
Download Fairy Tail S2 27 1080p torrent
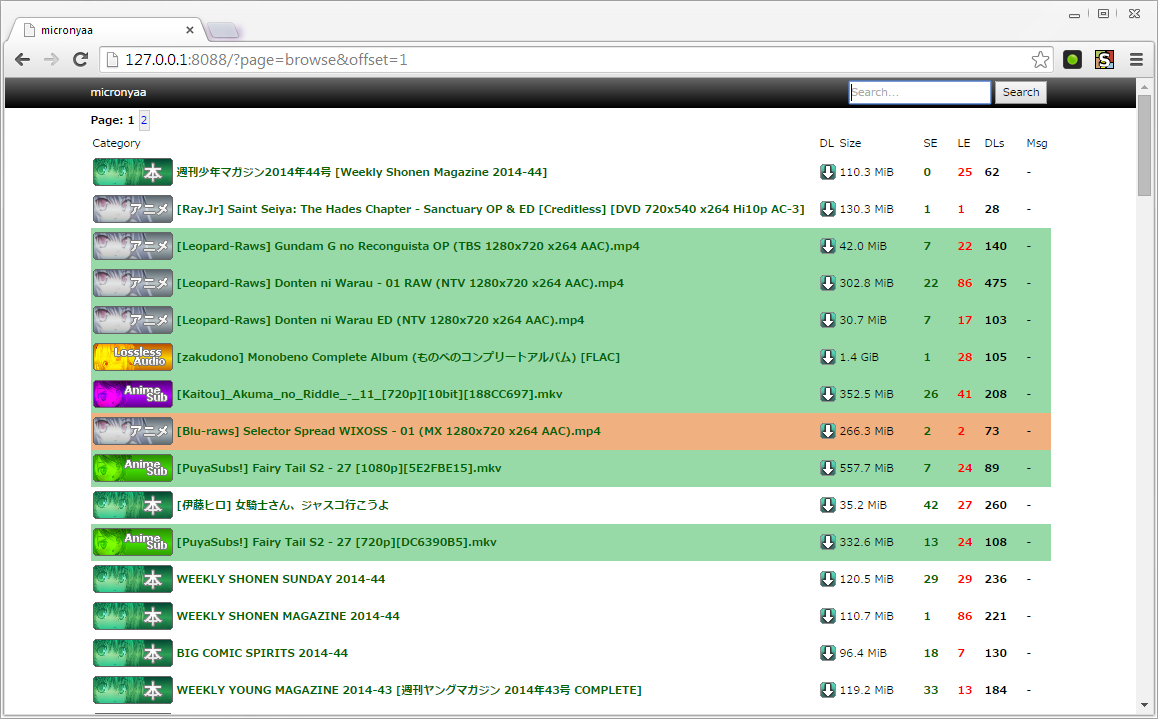(x=827, y=467)
